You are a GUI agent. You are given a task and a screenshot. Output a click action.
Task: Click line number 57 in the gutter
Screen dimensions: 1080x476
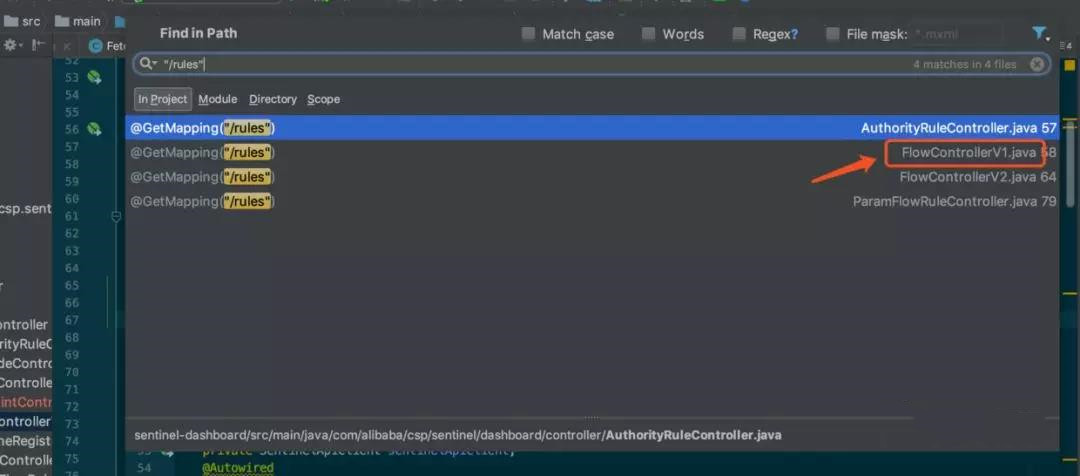(x=72, y=147)
